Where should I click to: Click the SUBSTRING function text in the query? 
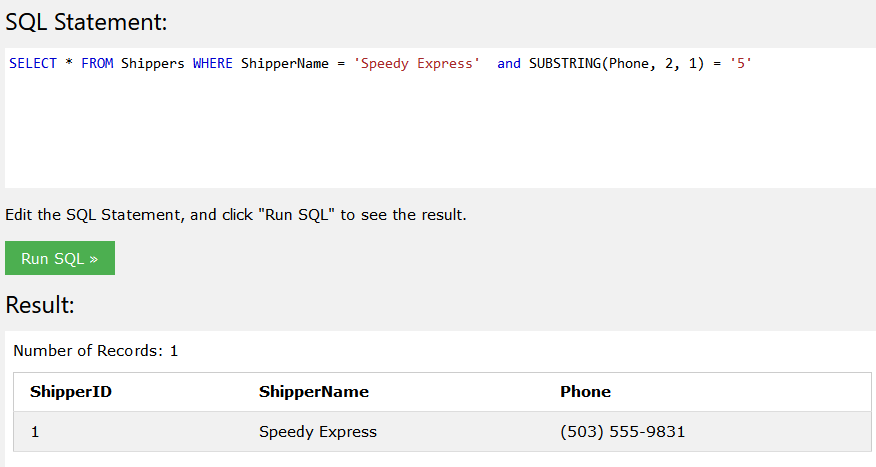click(x=565, y=63)
